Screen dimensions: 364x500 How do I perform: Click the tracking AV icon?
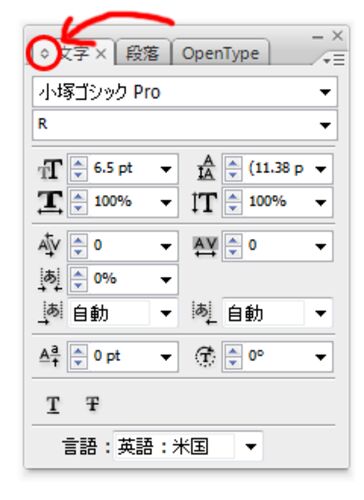tap(205, 246)
